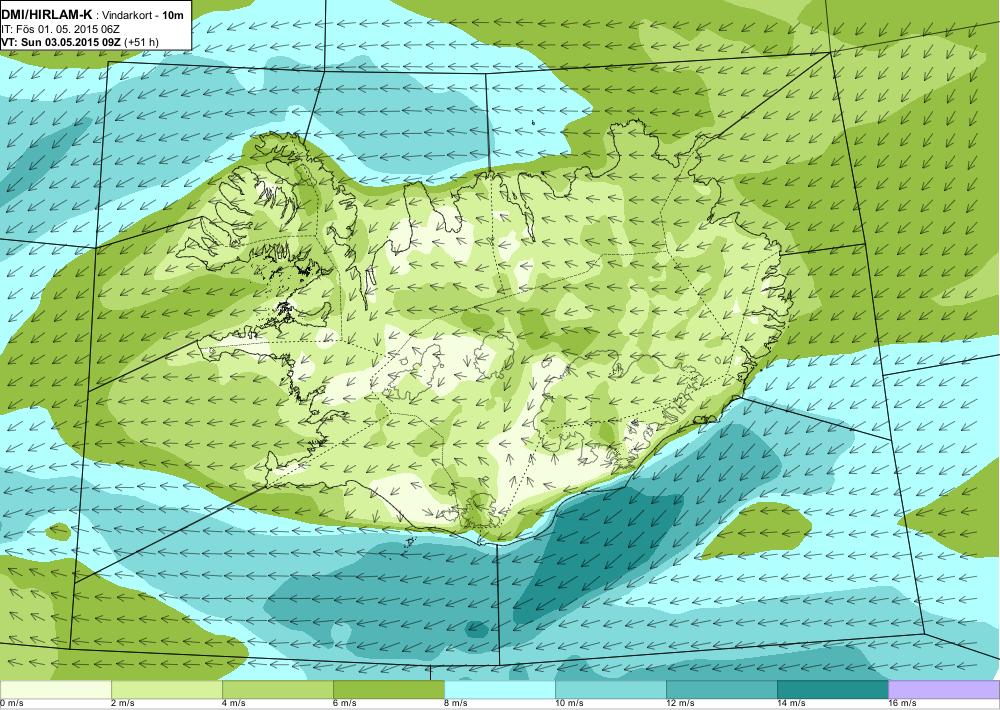Click the 14–16 m/s dark teal legend swatch
Screen dimensions: 1000x710
point(832,690)
